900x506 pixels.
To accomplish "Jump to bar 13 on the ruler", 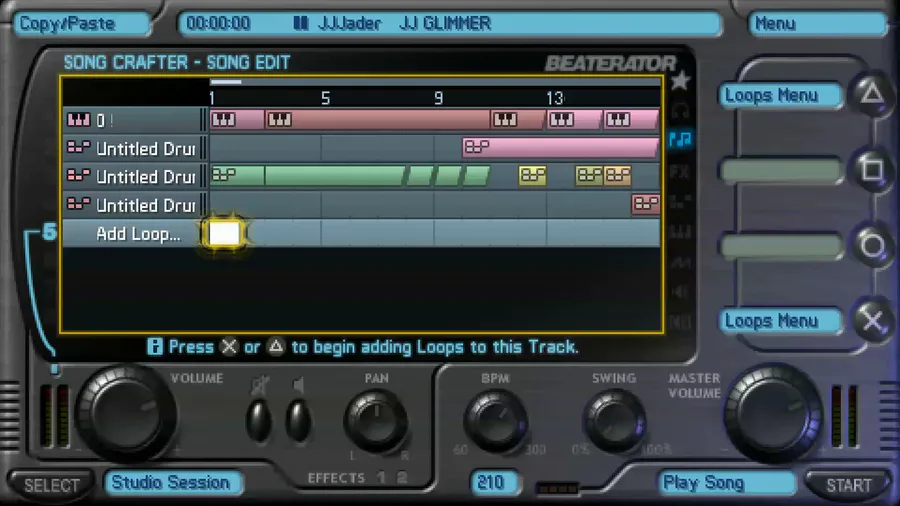I will [x=554, y=98].
